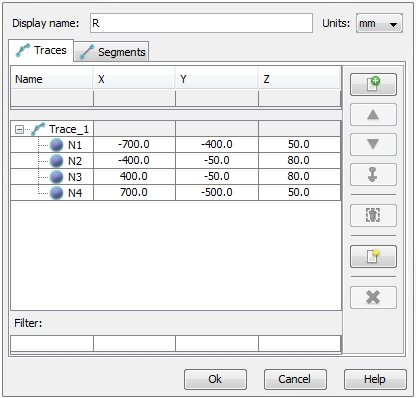Screen dimensions: 416x398
Task: Click N3 Z cell value 80.0
Action: 299,176
